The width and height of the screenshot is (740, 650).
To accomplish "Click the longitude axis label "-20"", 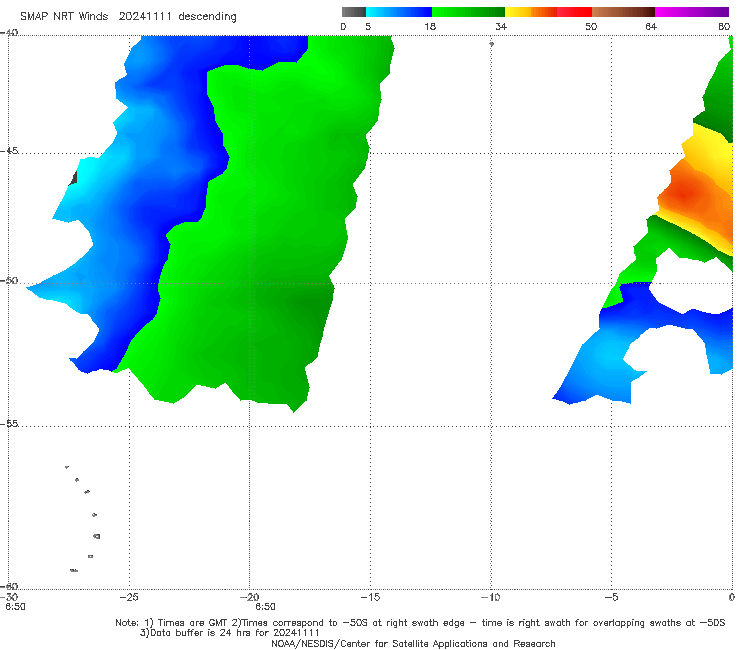I will pyautogui.click(x=250, y=597).
